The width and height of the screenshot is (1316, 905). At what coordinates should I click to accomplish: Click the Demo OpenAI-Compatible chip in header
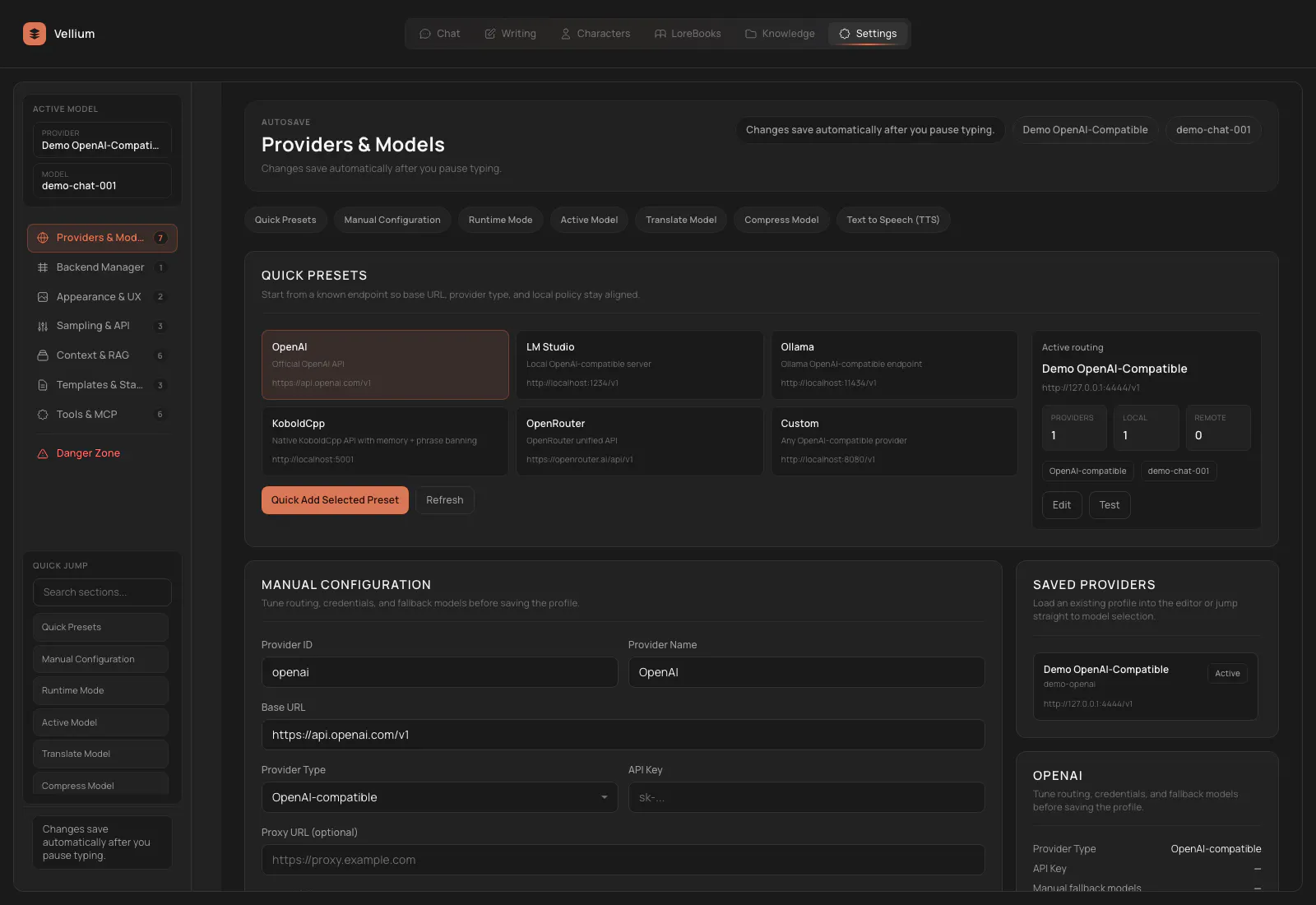[1085, 130]
